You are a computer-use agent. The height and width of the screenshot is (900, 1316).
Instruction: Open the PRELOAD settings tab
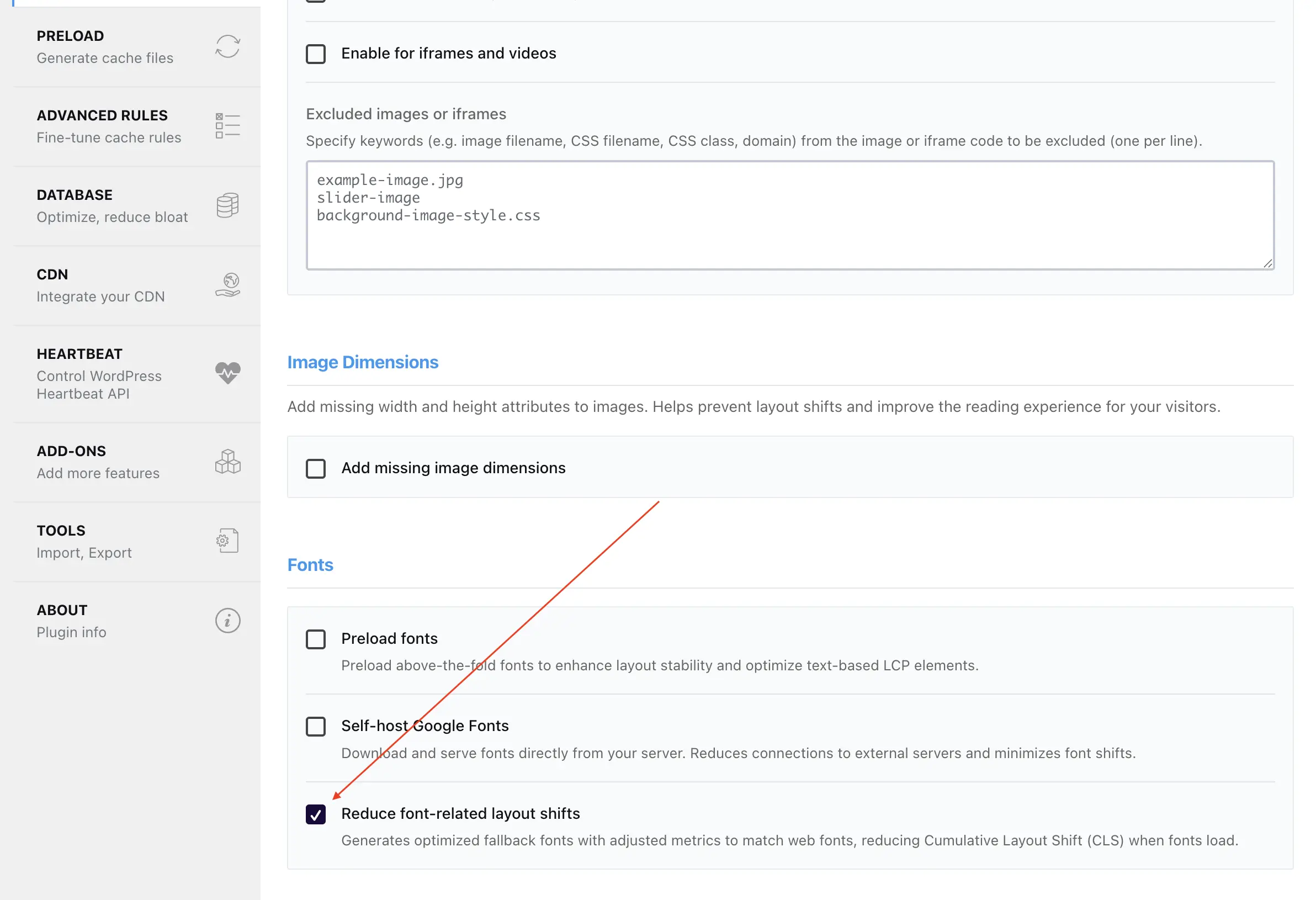(x=70, y=36)
